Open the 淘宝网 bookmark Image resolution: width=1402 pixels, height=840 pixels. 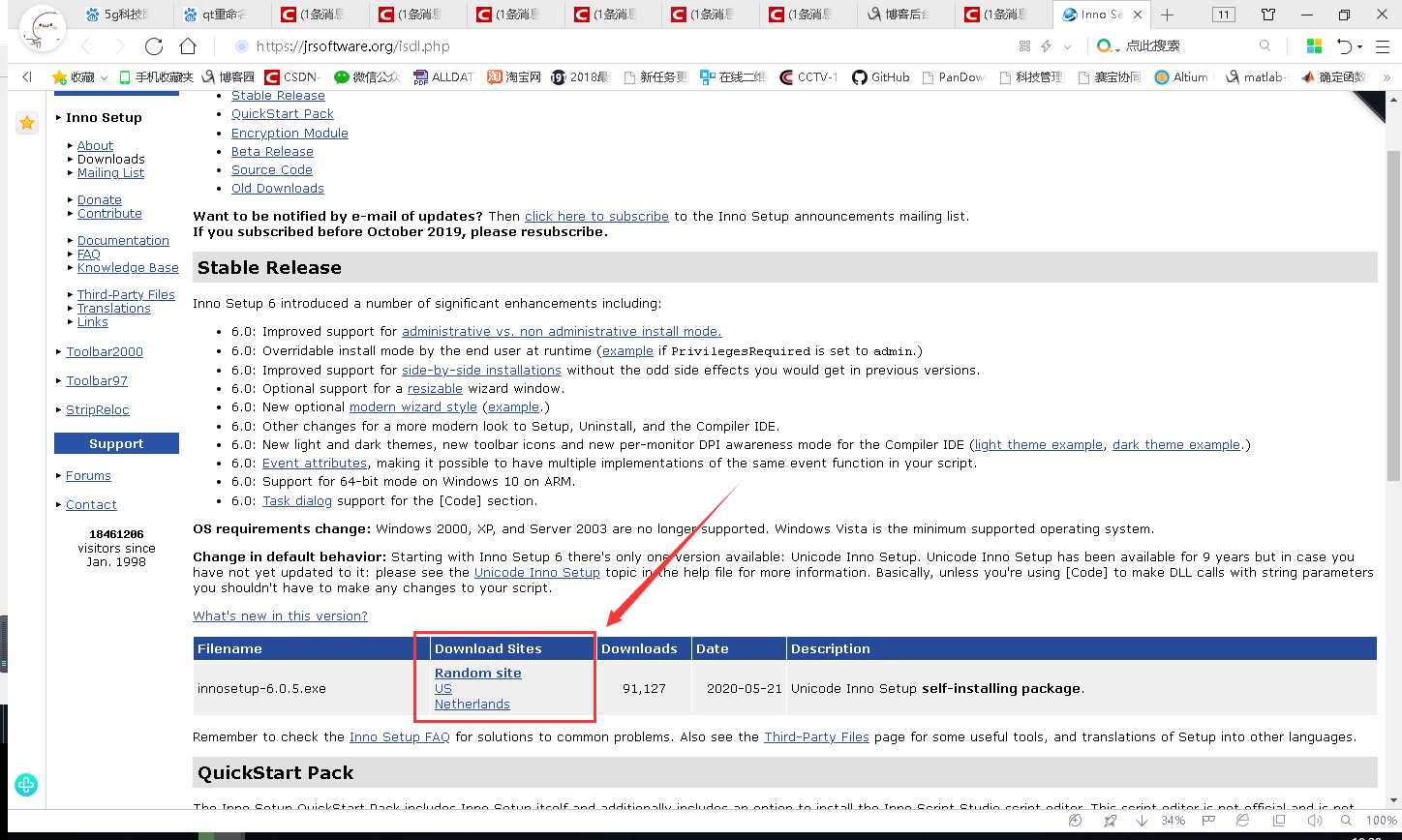(x=514, y=77)
